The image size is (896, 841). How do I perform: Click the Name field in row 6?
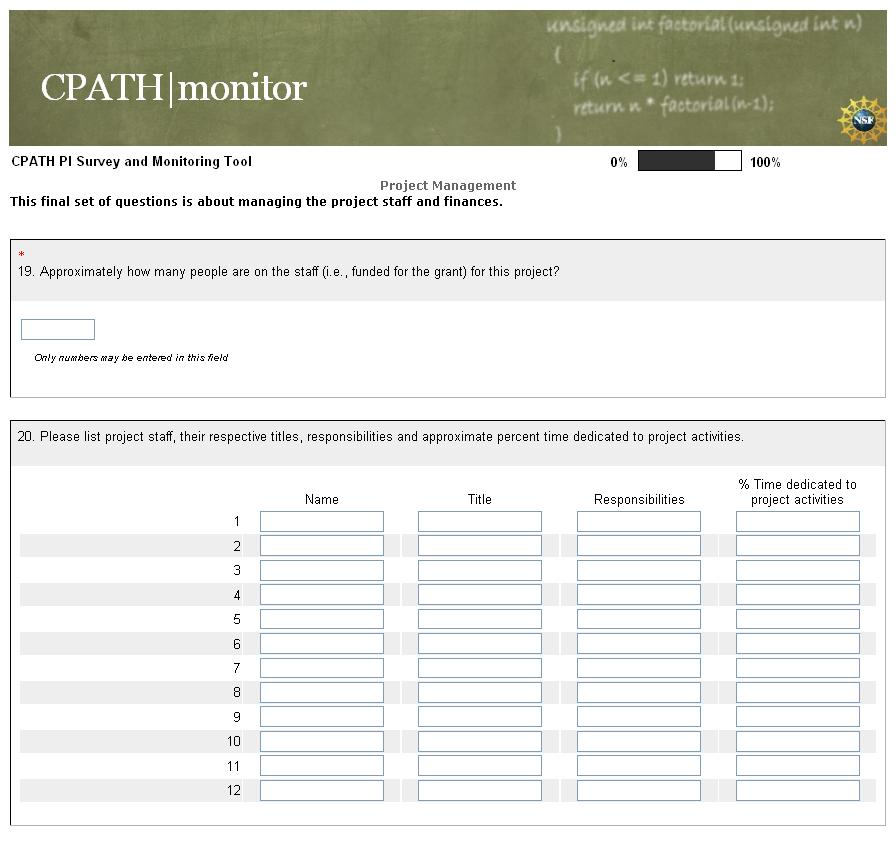(x=322, y=644)
